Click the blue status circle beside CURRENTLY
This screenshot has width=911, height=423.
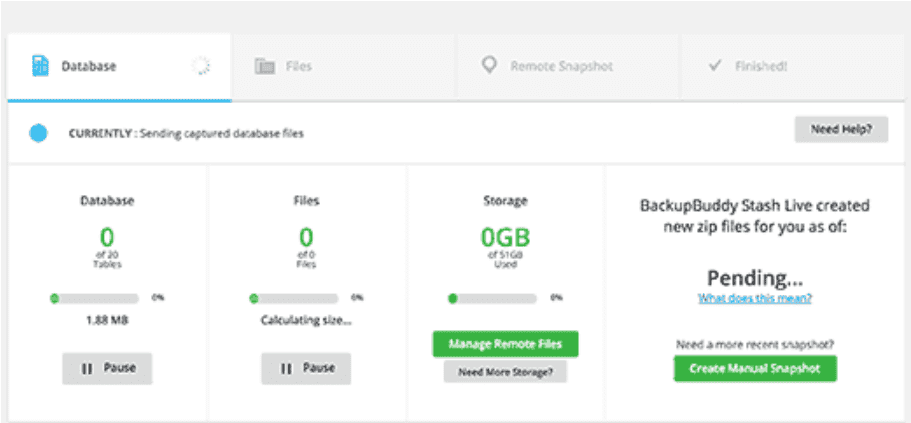pyautogui.click(x=38, y=134)
